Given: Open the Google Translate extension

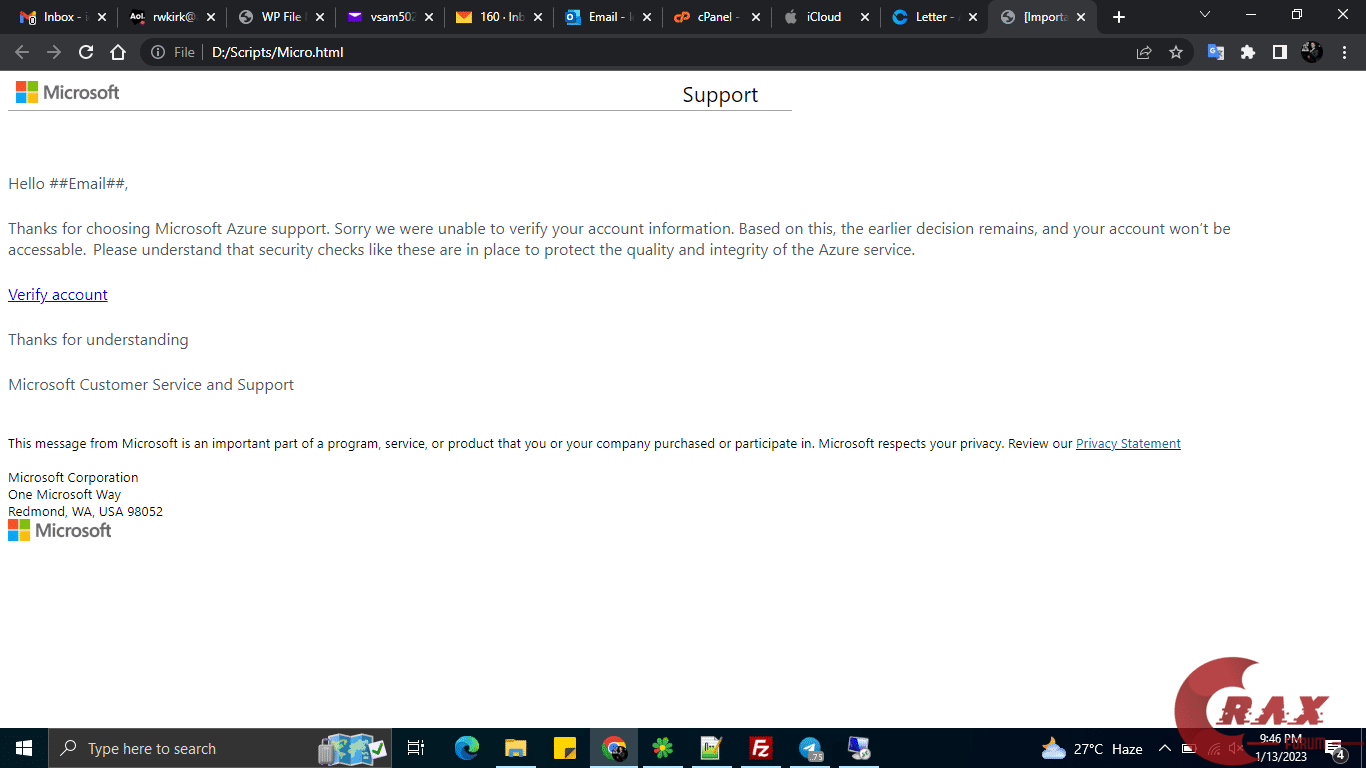Looking at the screenshot, I should (1216, 52).
